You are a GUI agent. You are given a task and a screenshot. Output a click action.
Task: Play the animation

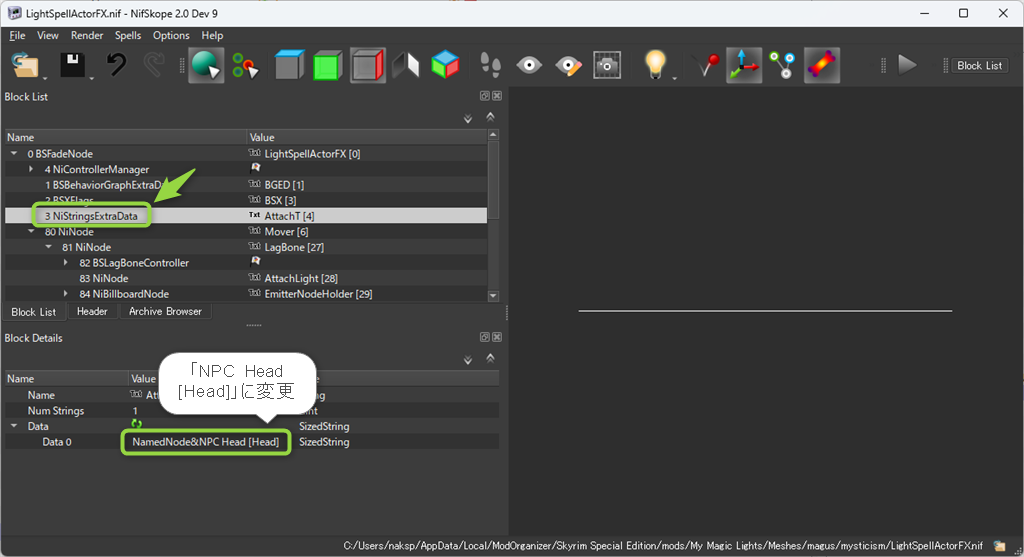[x=907, y=65]
